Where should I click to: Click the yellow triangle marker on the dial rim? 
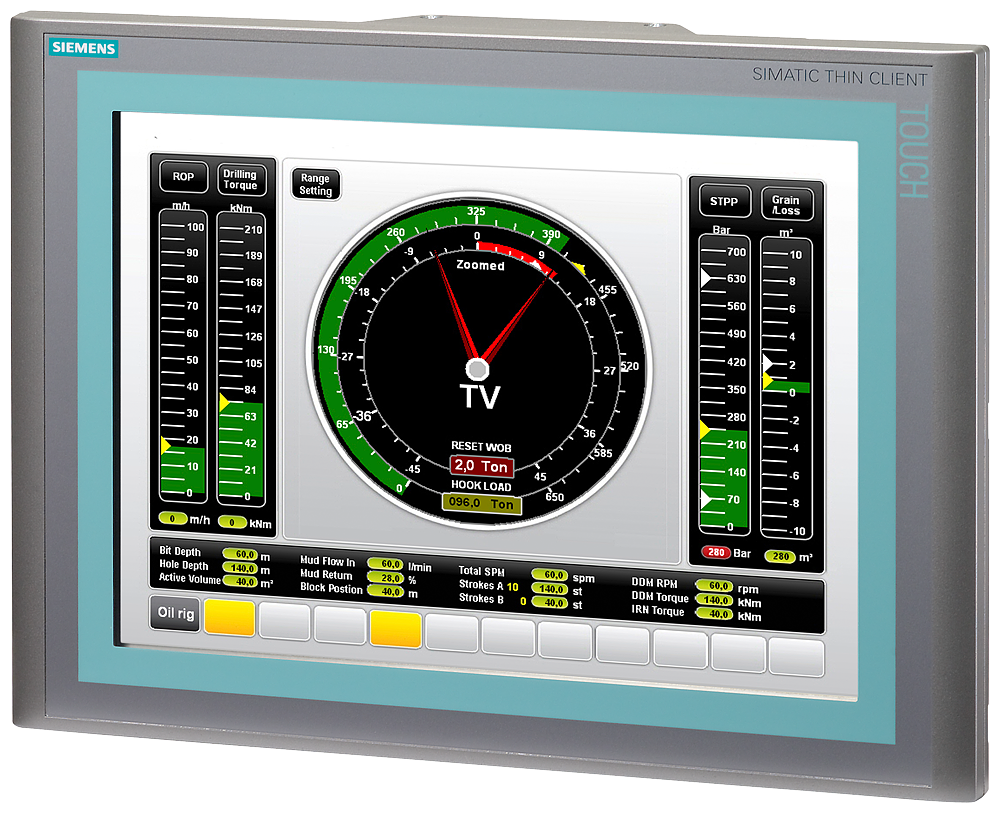coord(578,268)
